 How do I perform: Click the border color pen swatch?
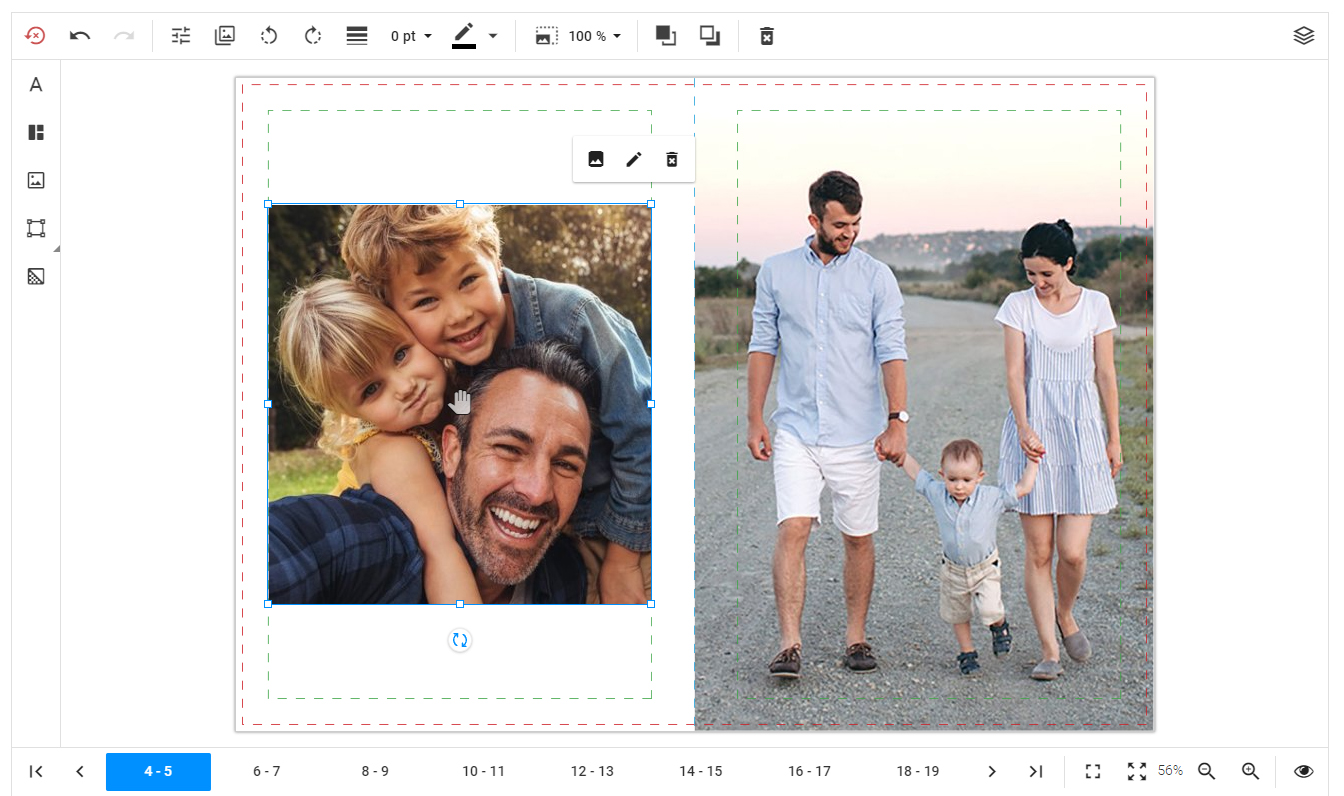click(464, 36)
